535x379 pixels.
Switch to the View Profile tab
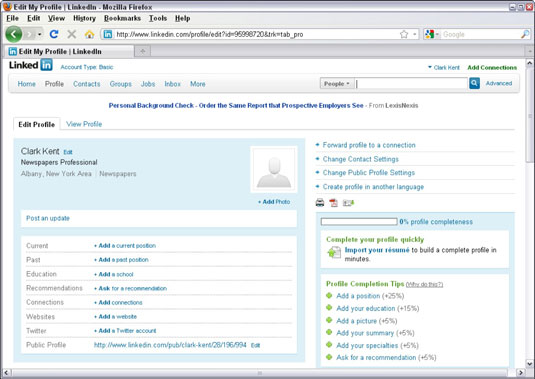point(84,124)
